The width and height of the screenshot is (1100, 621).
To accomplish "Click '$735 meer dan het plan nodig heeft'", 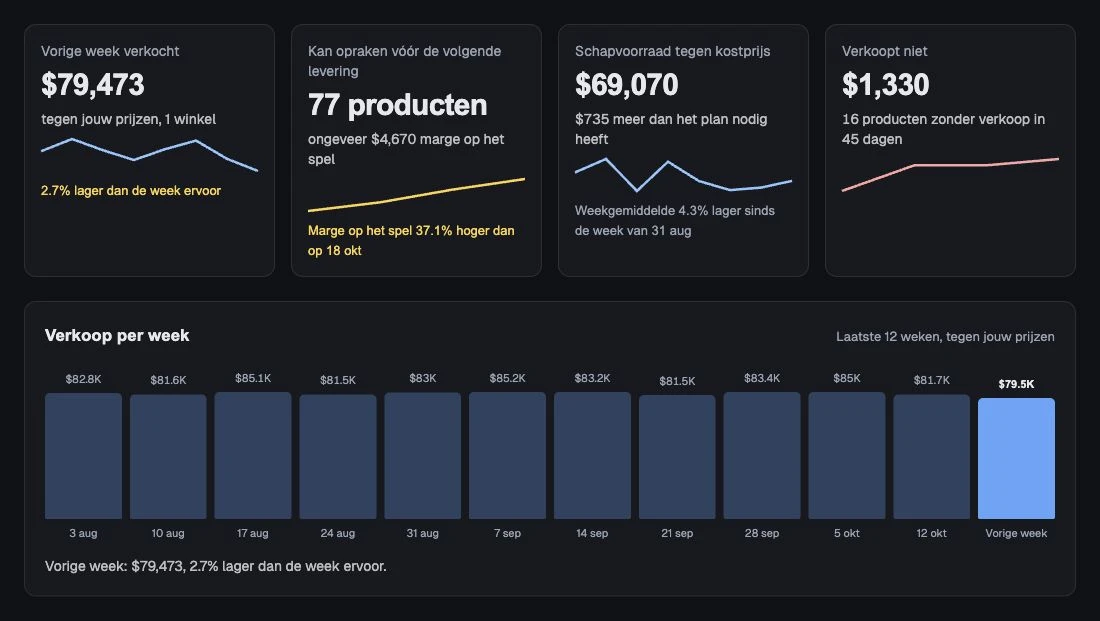I will 671,129.
